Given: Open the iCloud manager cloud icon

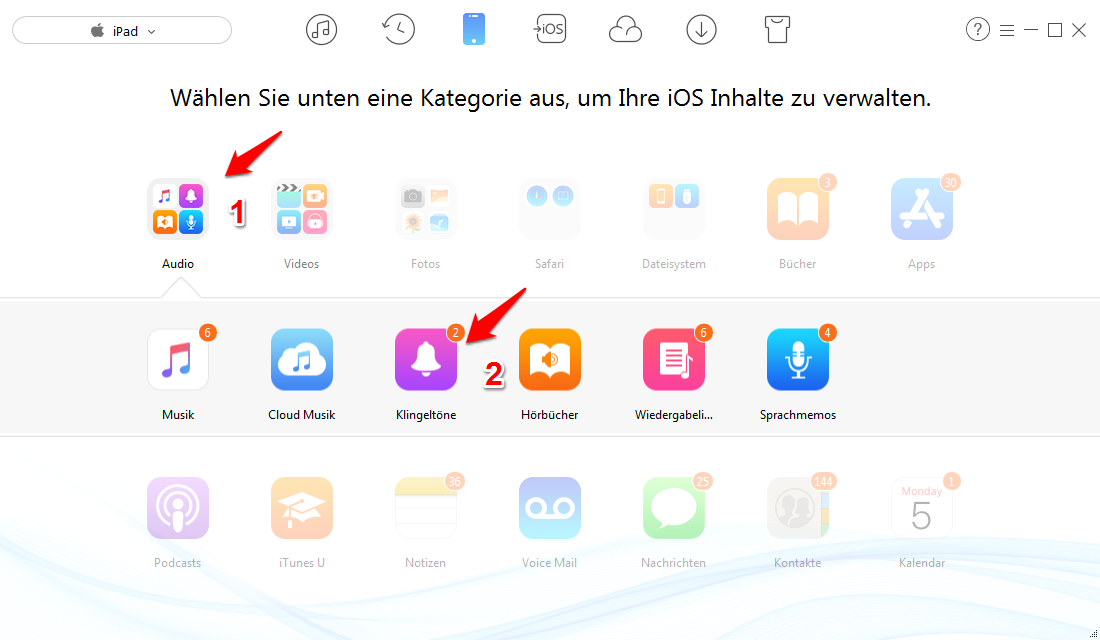Looking at the screenshot, I should 625,30.
